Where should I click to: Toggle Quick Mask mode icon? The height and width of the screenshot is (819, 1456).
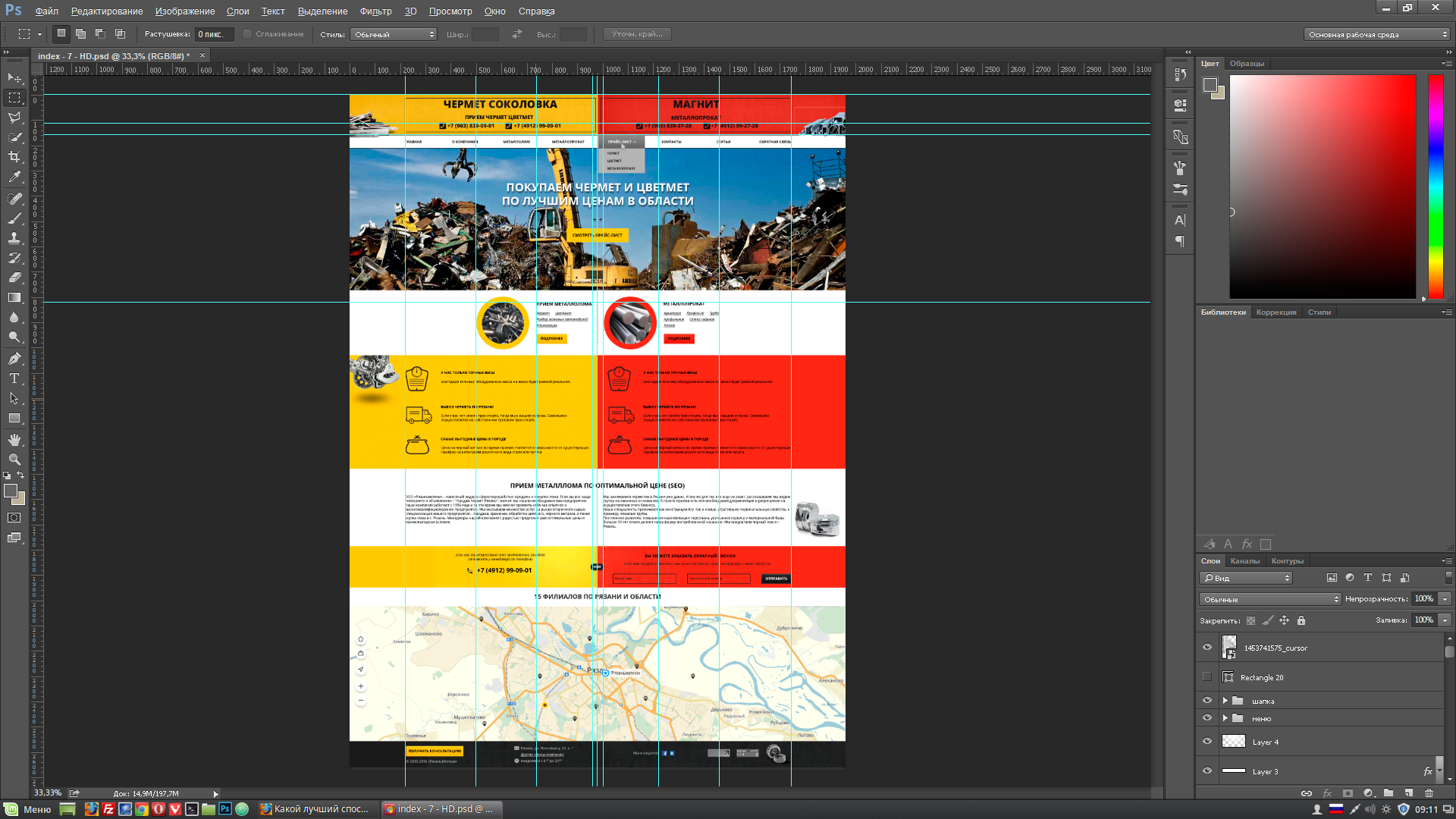[14, 518]
